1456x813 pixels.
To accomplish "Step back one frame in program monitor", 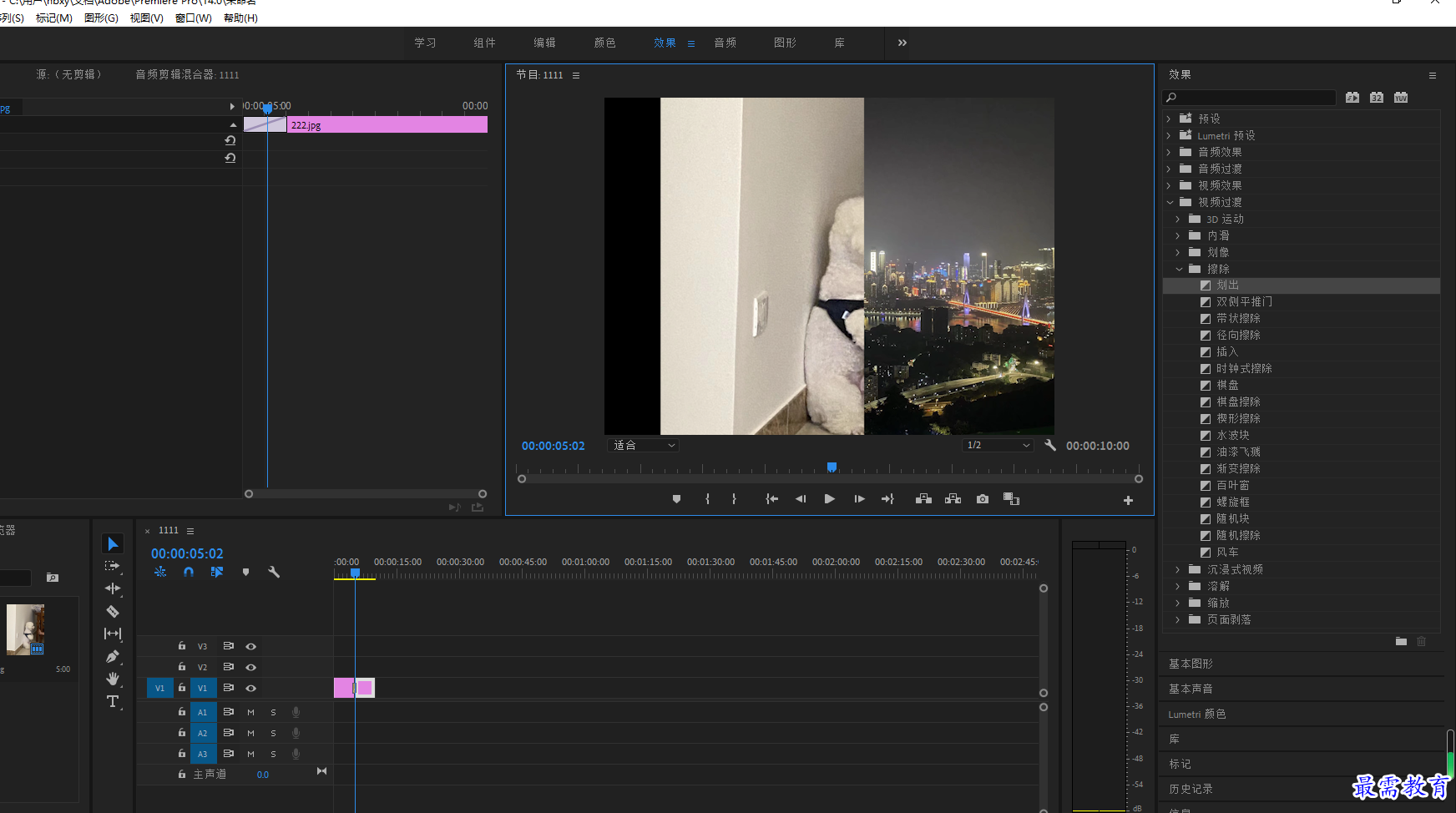I will tap(801, 499).
